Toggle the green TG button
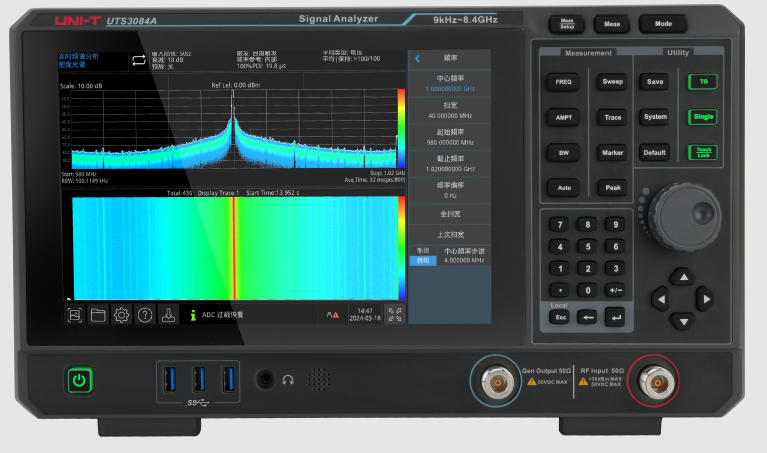Image resolution: width=767 pixels, height=453 pixels. pyautogui.click(x=703, y=82)
